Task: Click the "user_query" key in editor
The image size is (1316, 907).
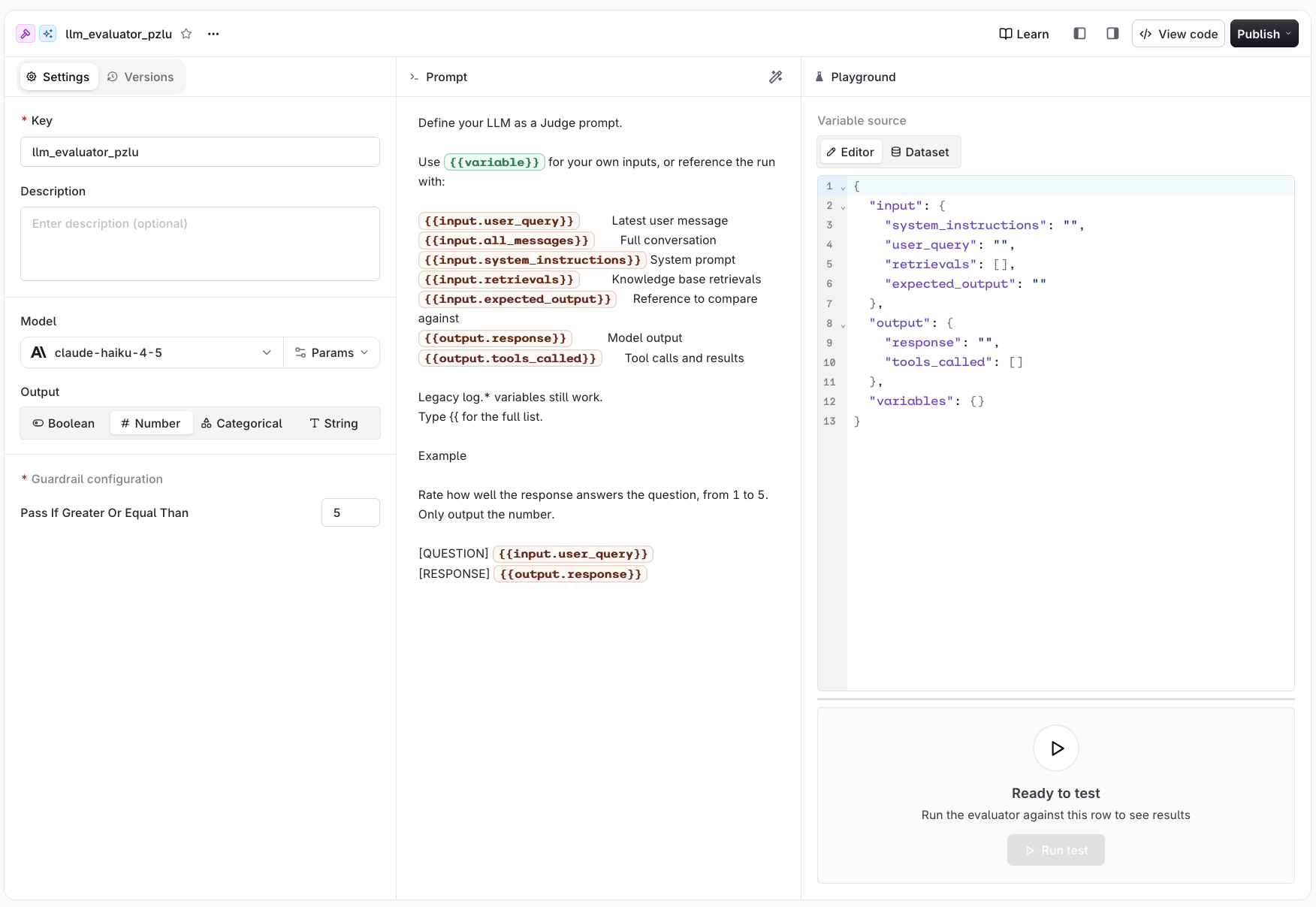Action: tap(931, 244)
